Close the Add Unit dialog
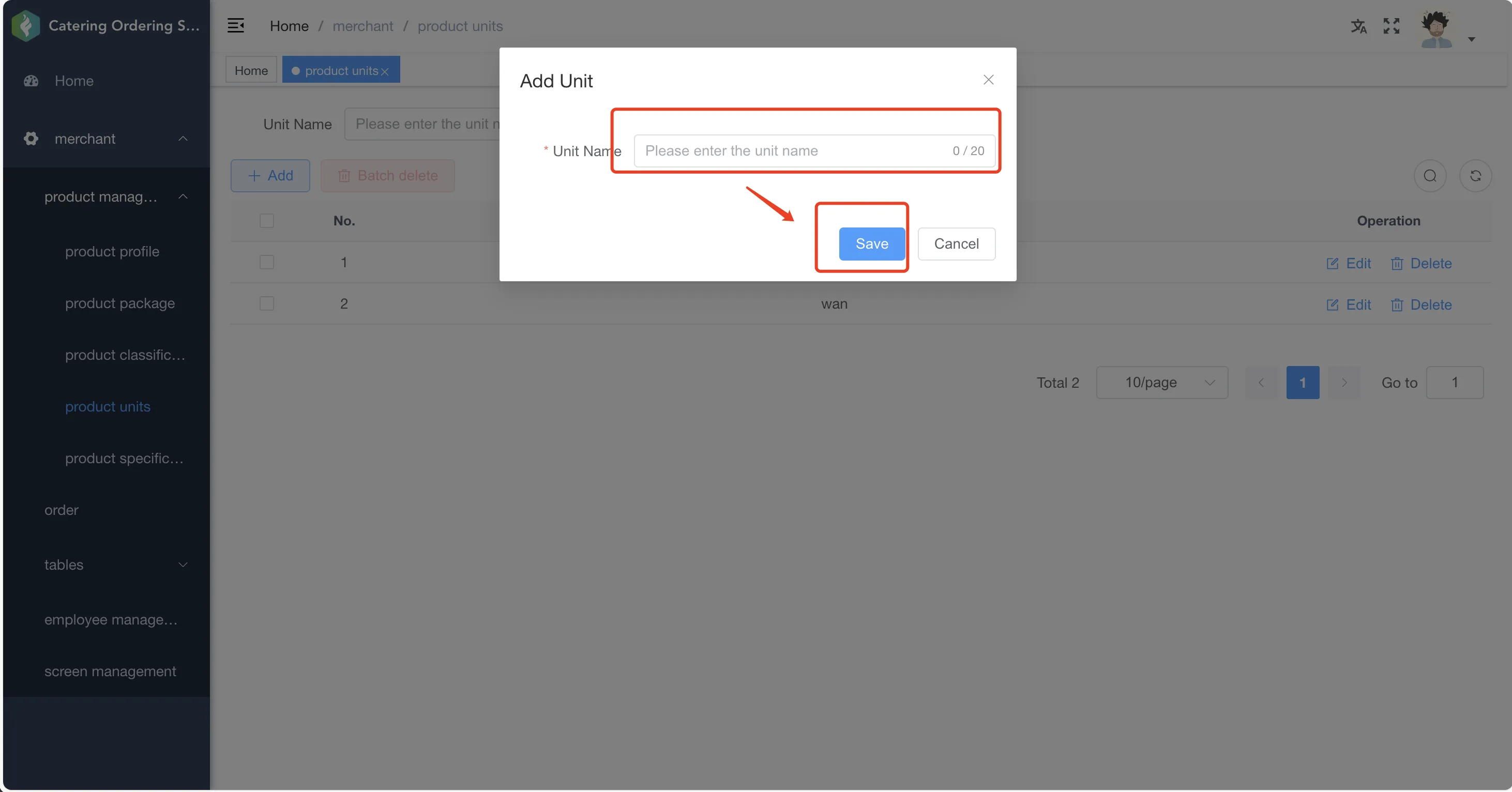1512x792 pixels. (988, 80)
